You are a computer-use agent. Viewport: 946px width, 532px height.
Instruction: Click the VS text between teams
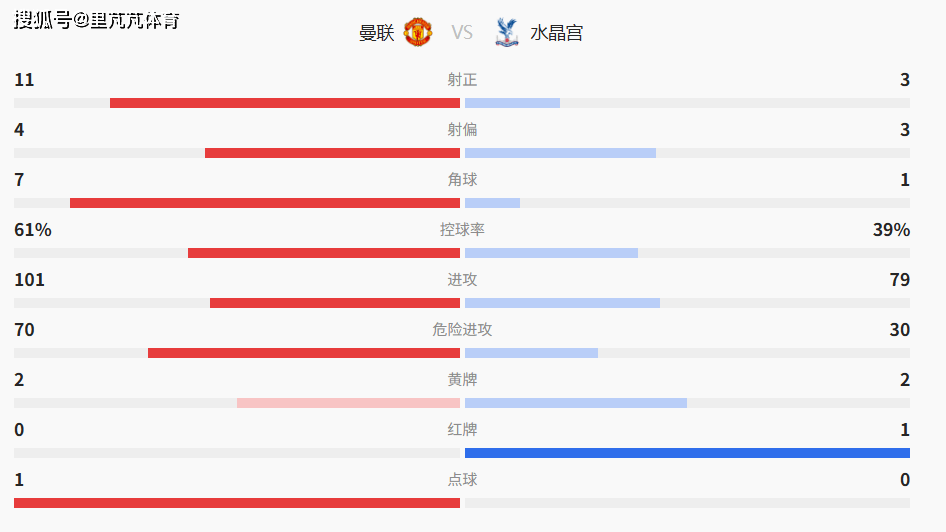462,33
